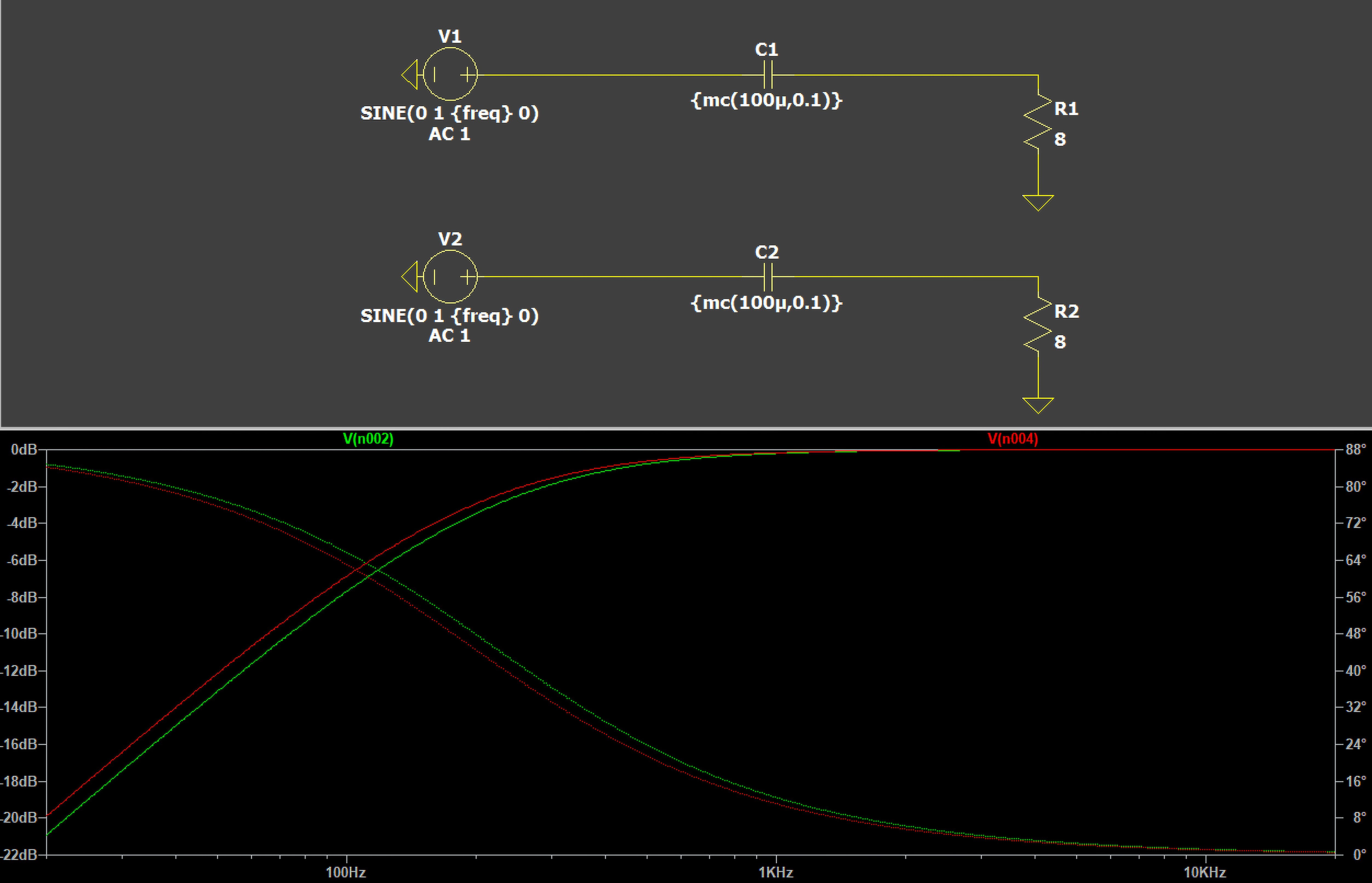This screenshot has width=1372, height=883.
Task: Click the C2 name label
Action: 767,252
